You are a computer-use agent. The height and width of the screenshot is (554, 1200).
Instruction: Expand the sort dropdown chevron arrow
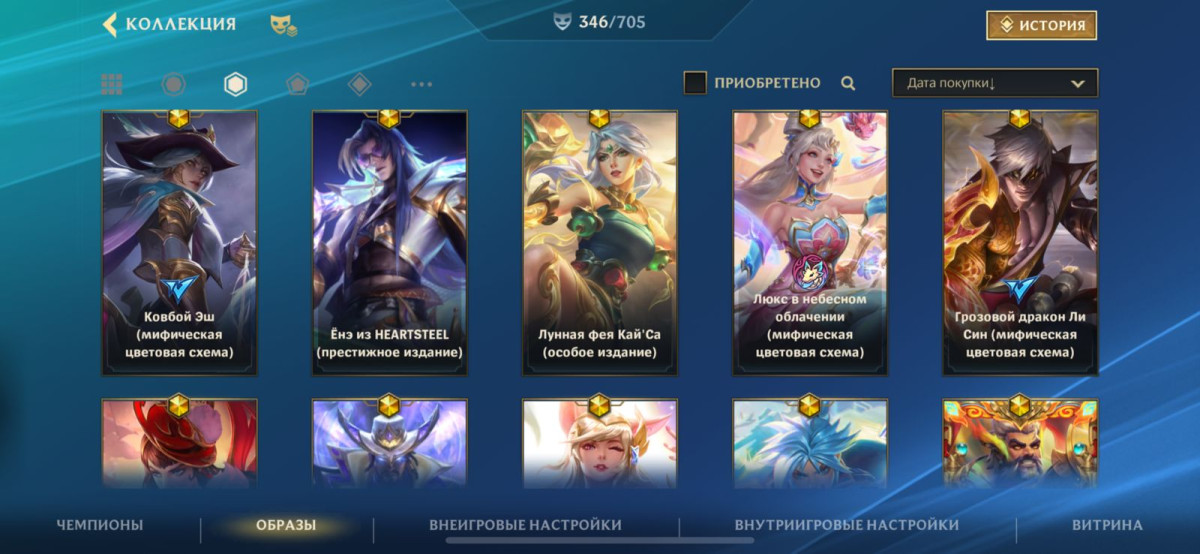coord(1078,84)
